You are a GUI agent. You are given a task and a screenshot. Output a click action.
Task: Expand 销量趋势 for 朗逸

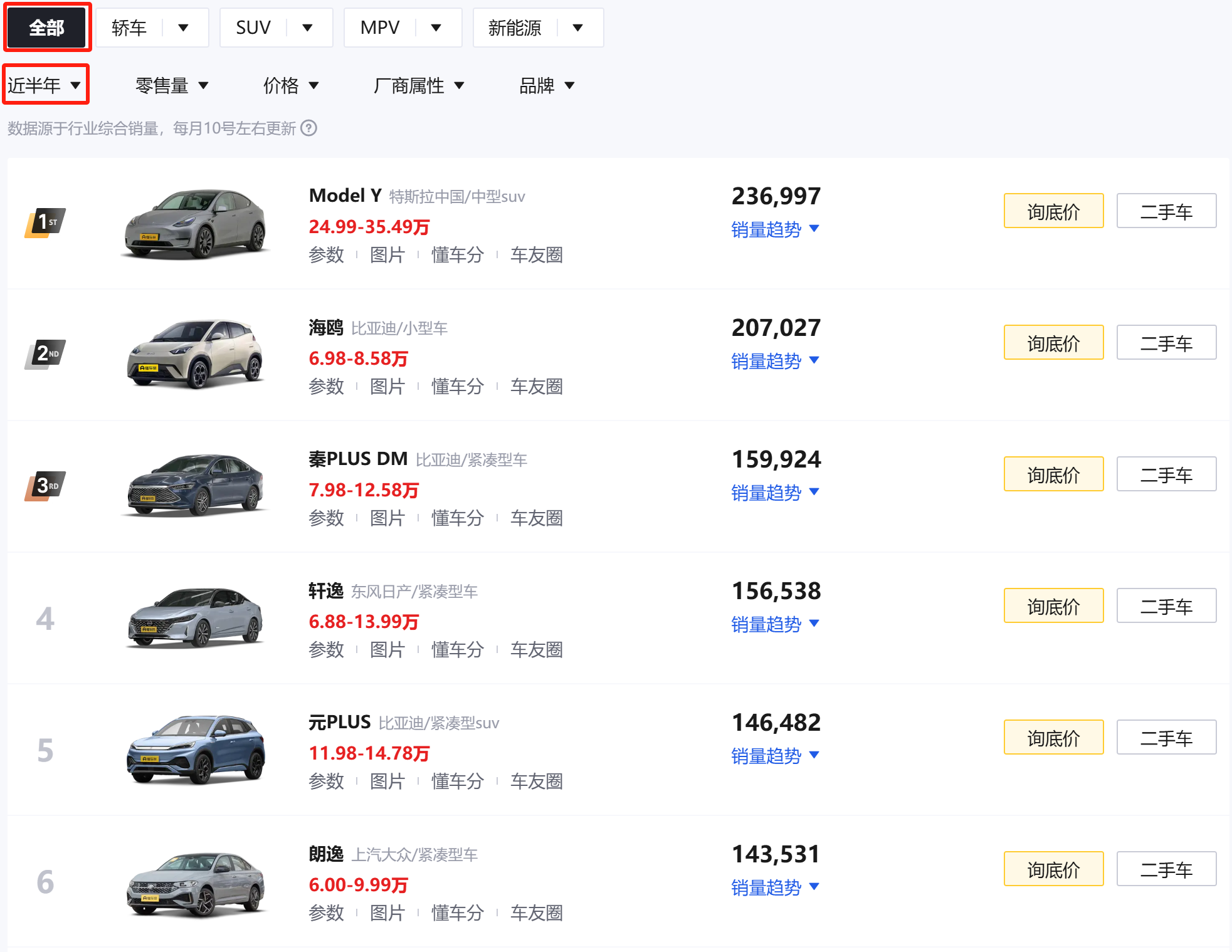(776, 887)
